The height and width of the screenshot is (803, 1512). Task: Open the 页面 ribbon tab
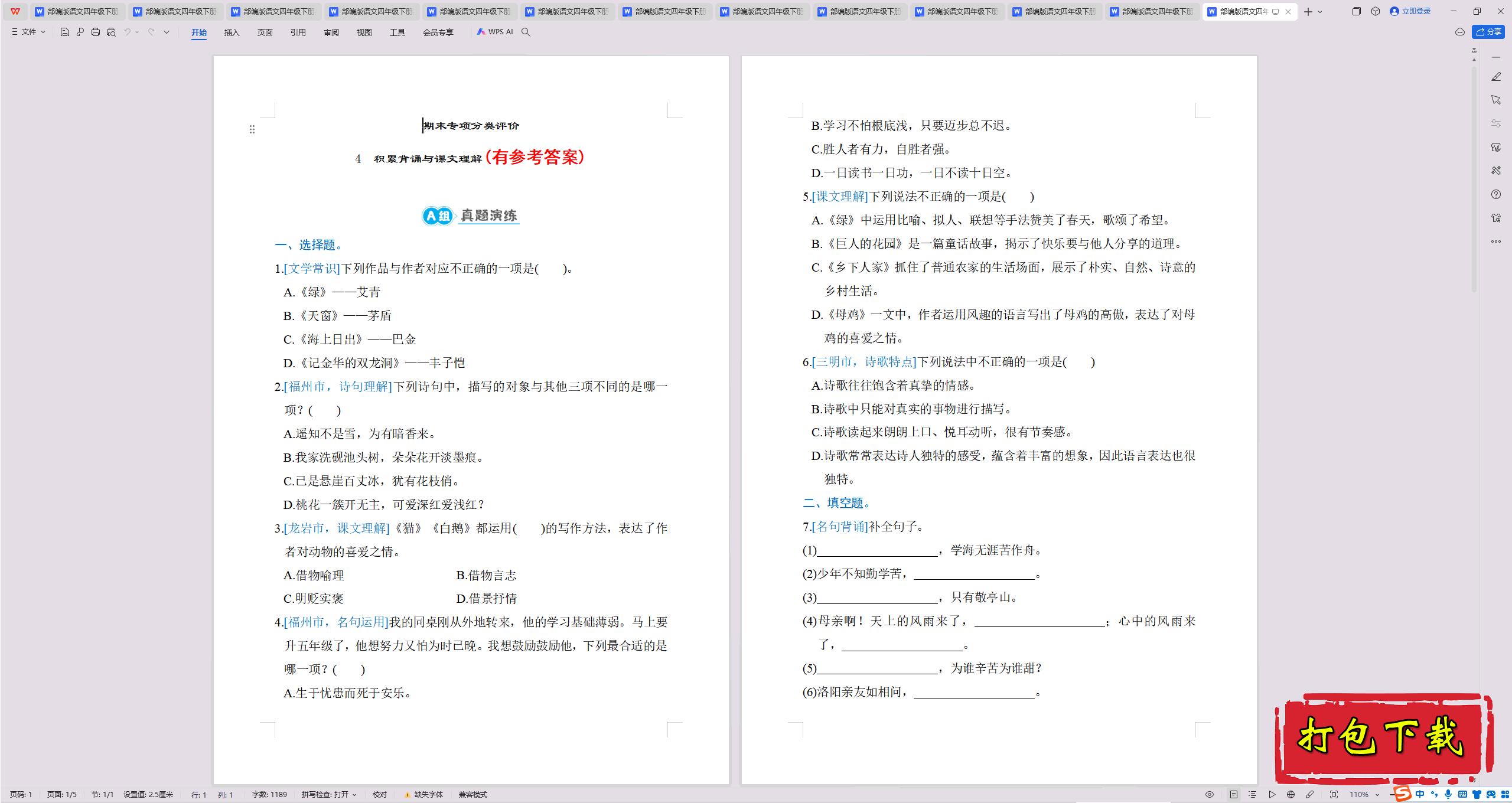[x=265, y=32]
